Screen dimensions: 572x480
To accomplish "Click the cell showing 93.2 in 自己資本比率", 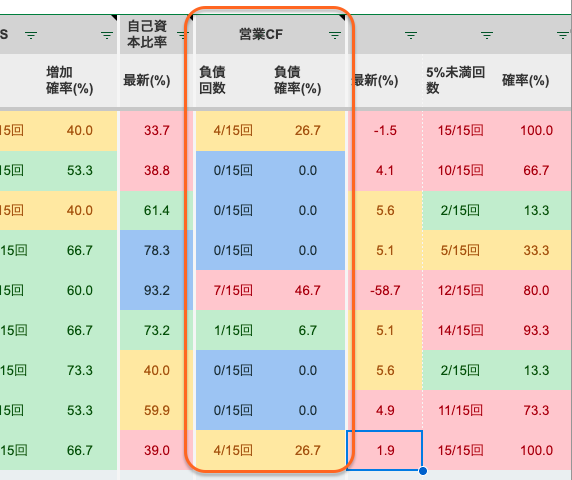I will point(156,290).
